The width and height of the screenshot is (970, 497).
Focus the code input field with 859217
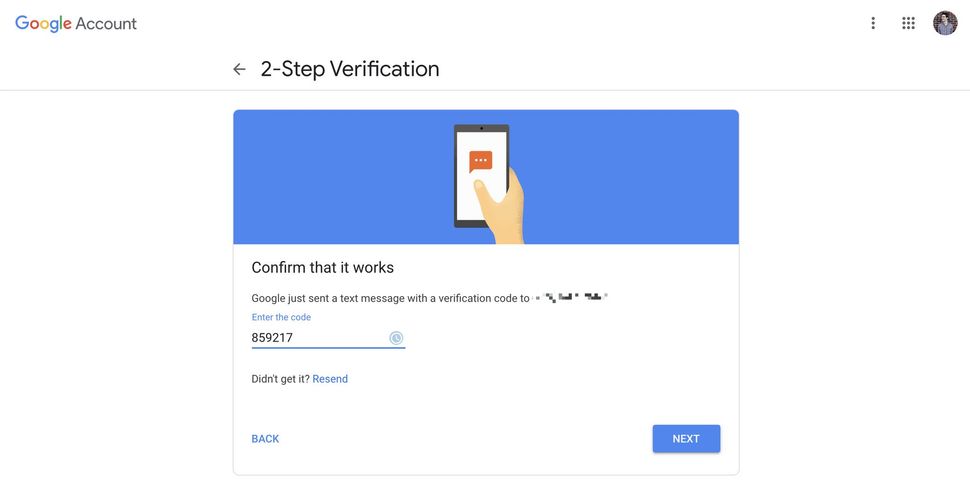(328, 338)
